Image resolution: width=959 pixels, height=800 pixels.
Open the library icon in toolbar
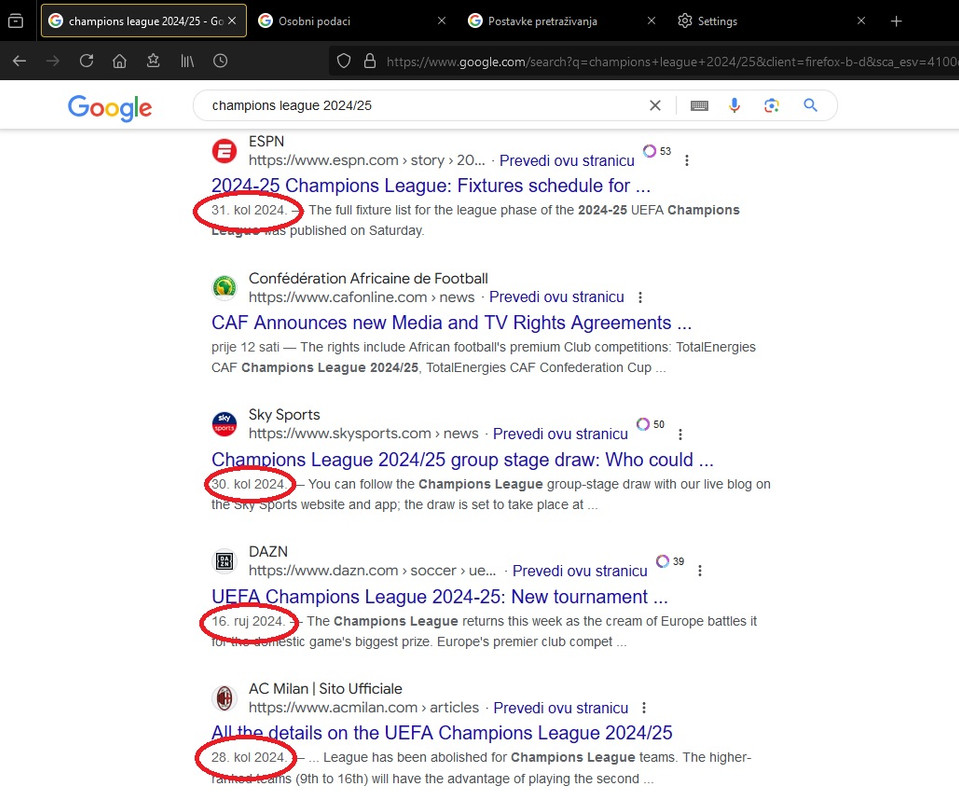point(187,61)
